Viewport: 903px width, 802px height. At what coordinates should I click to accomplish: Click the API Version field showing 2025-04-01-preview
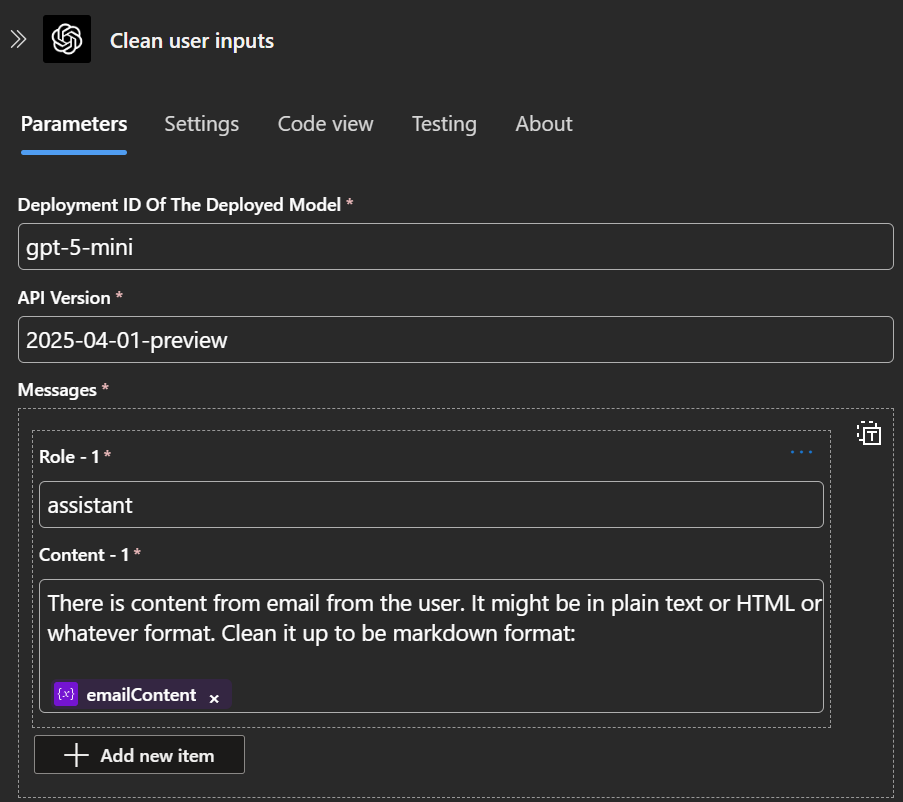point(456,340)
